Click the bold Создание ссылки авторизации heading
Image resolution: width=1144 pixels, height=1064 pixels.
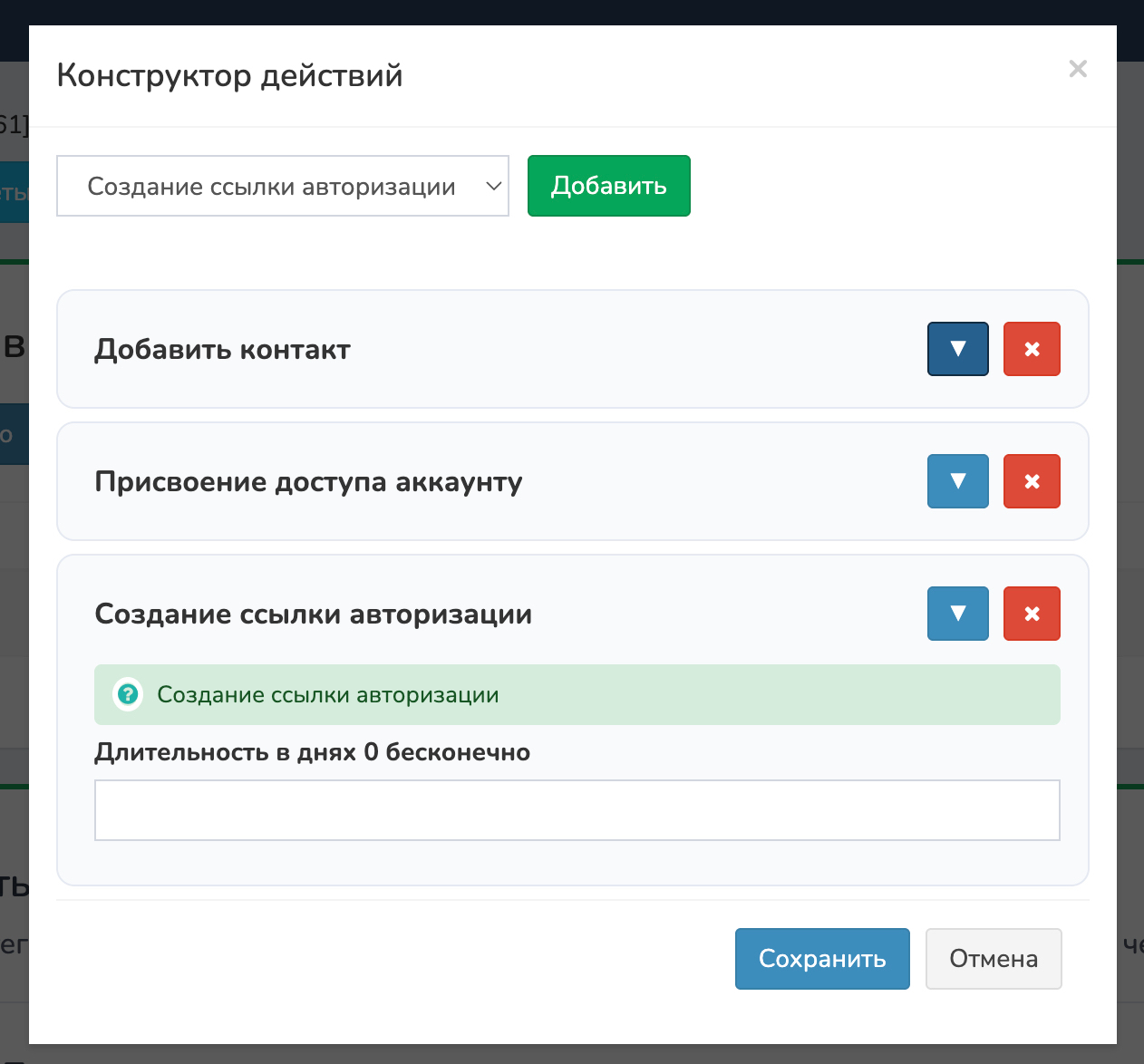[313, 614]
